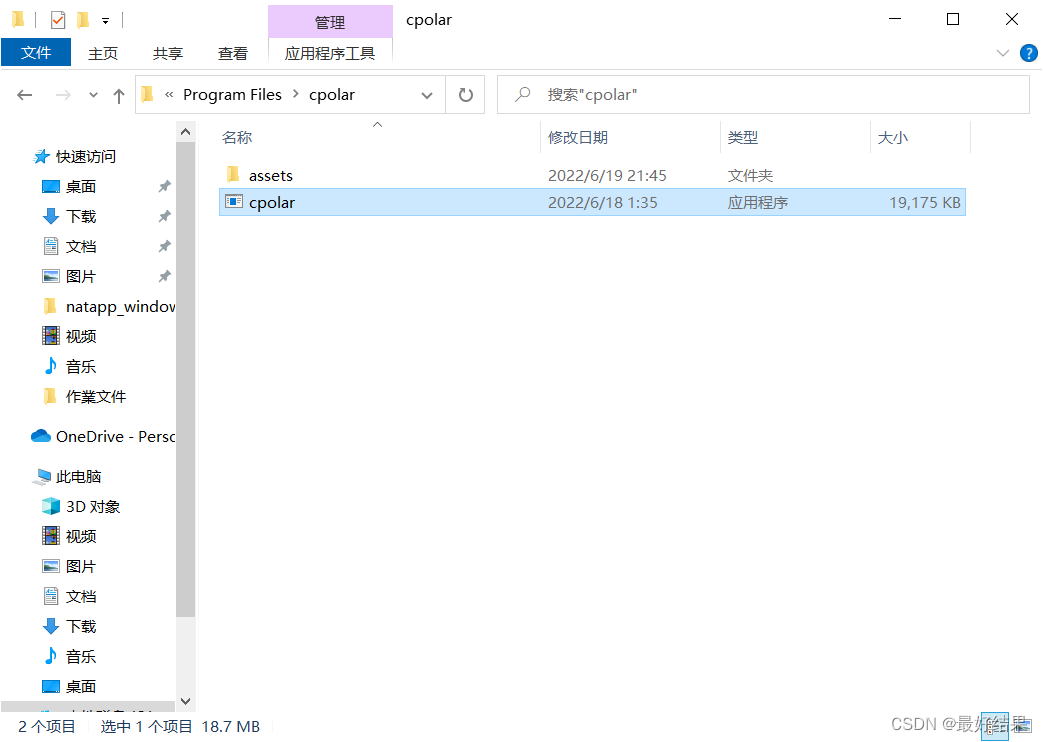Screen dimensions: 1043x742
Task: Click the Back navigation arrow
Action: coord(25,95)
